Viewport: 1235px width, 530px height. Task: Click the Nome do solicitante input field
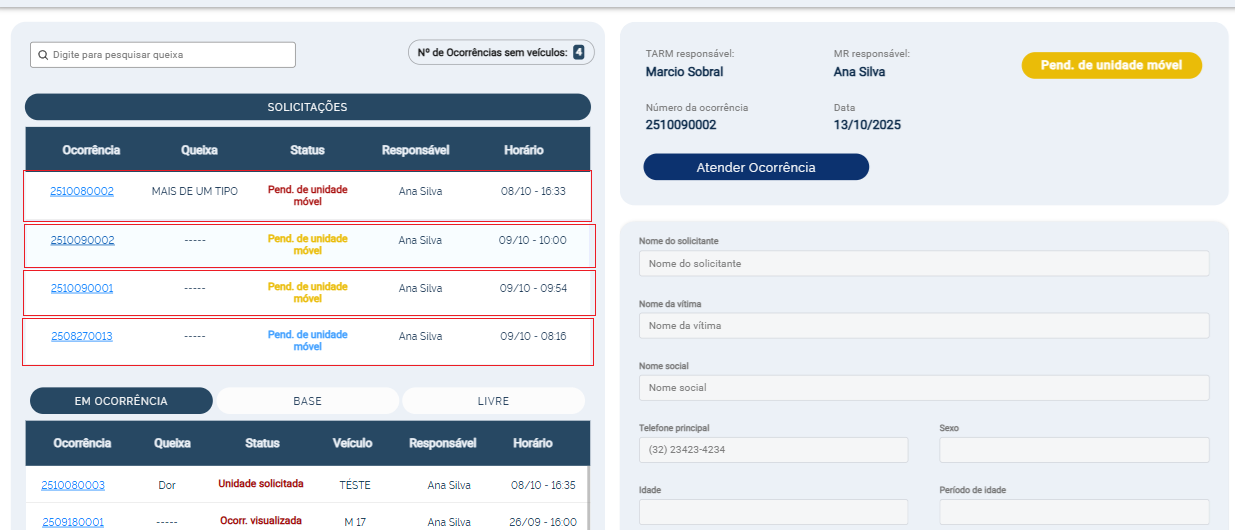(x=923, y=263)
